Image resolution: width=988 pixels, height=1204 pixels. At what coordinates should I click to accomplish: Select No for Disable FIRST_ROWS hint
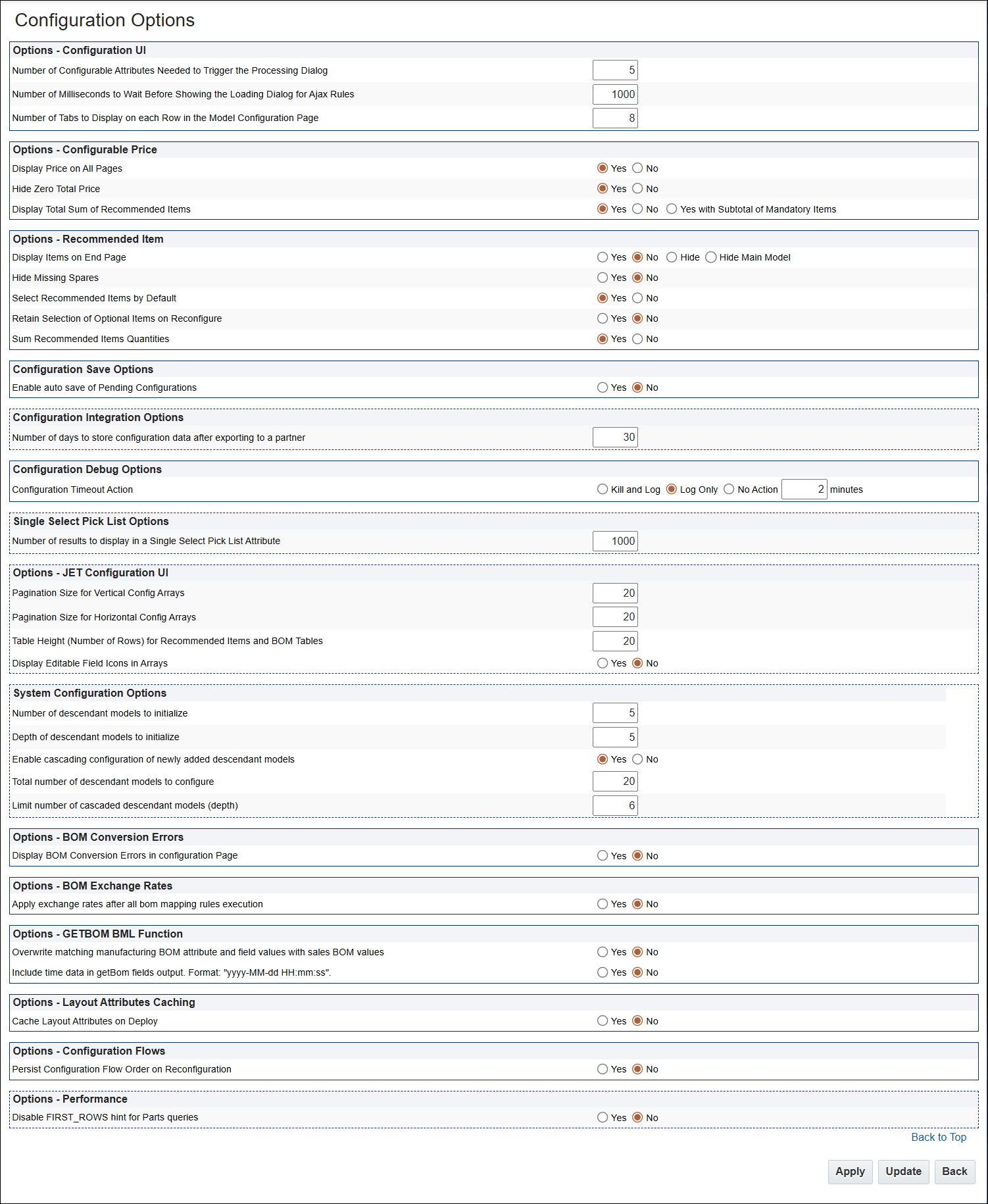[637, 1118]
